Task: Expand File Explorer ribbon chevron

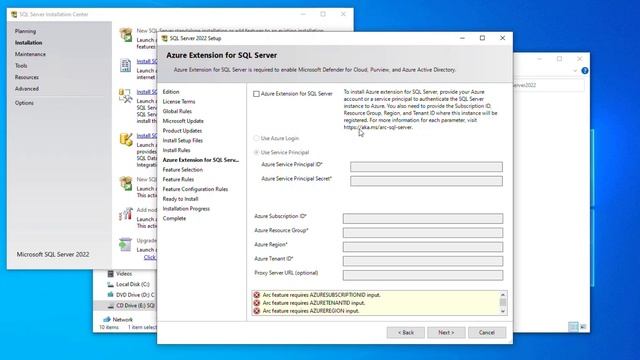Action: pos(575,71)
